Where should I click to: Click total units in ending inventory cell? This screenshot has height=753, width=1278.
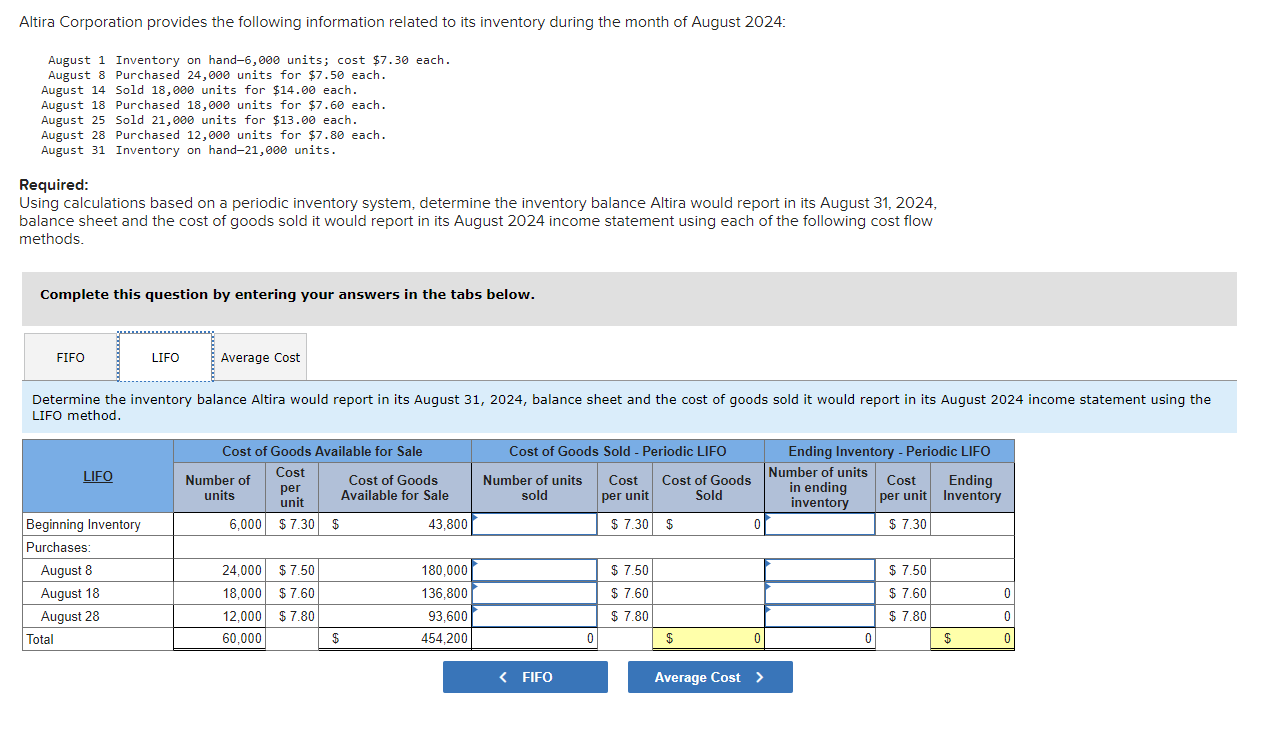(820, 638)
